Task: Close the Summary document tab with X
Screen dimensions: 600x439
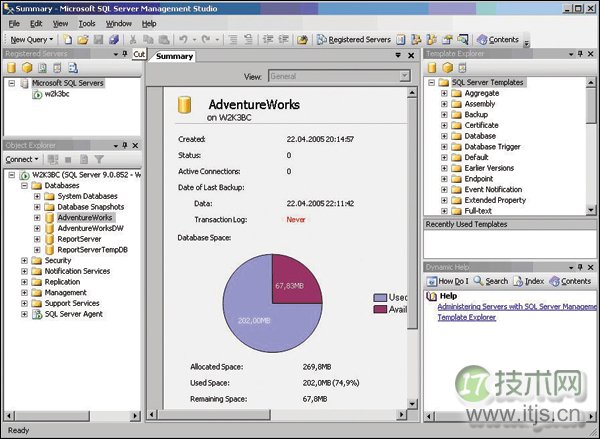Action: click(x=411, y=56)
